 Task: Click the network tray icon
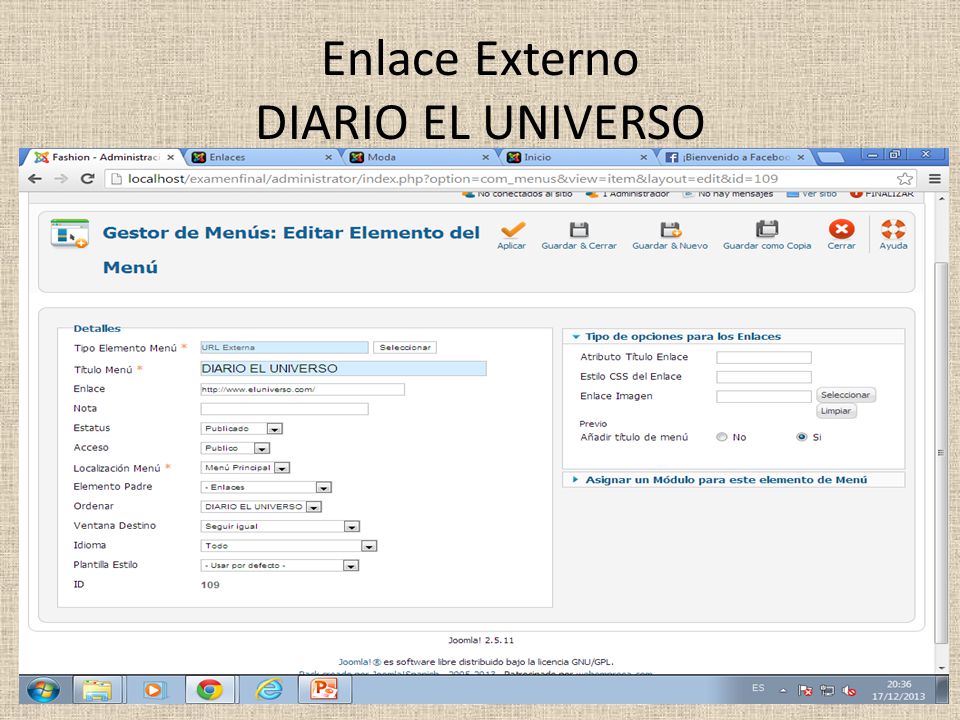827,690
